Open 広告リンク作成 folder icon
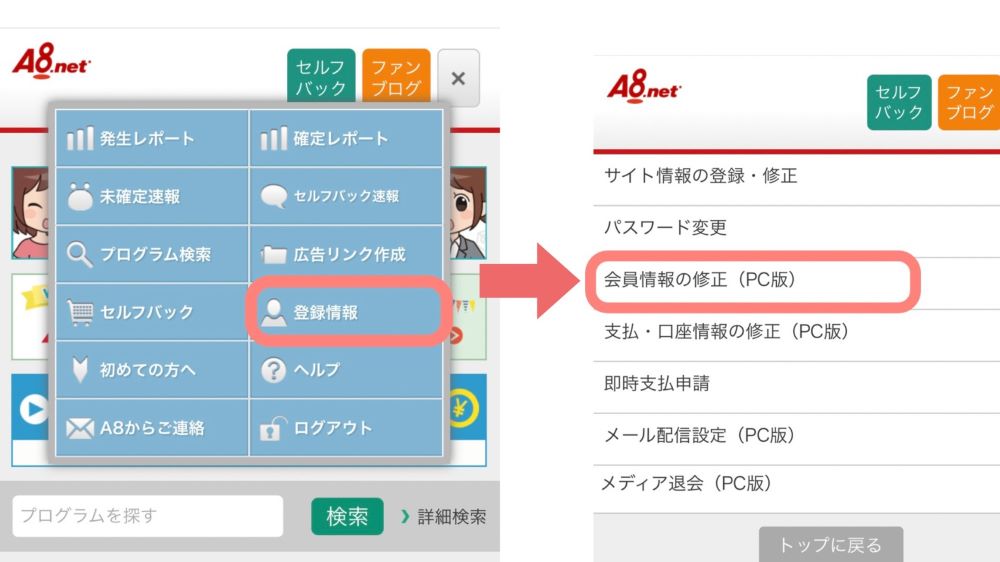The height and width of the screenshot is (562, 1000). pyautogui.click(x=274, y=255)
